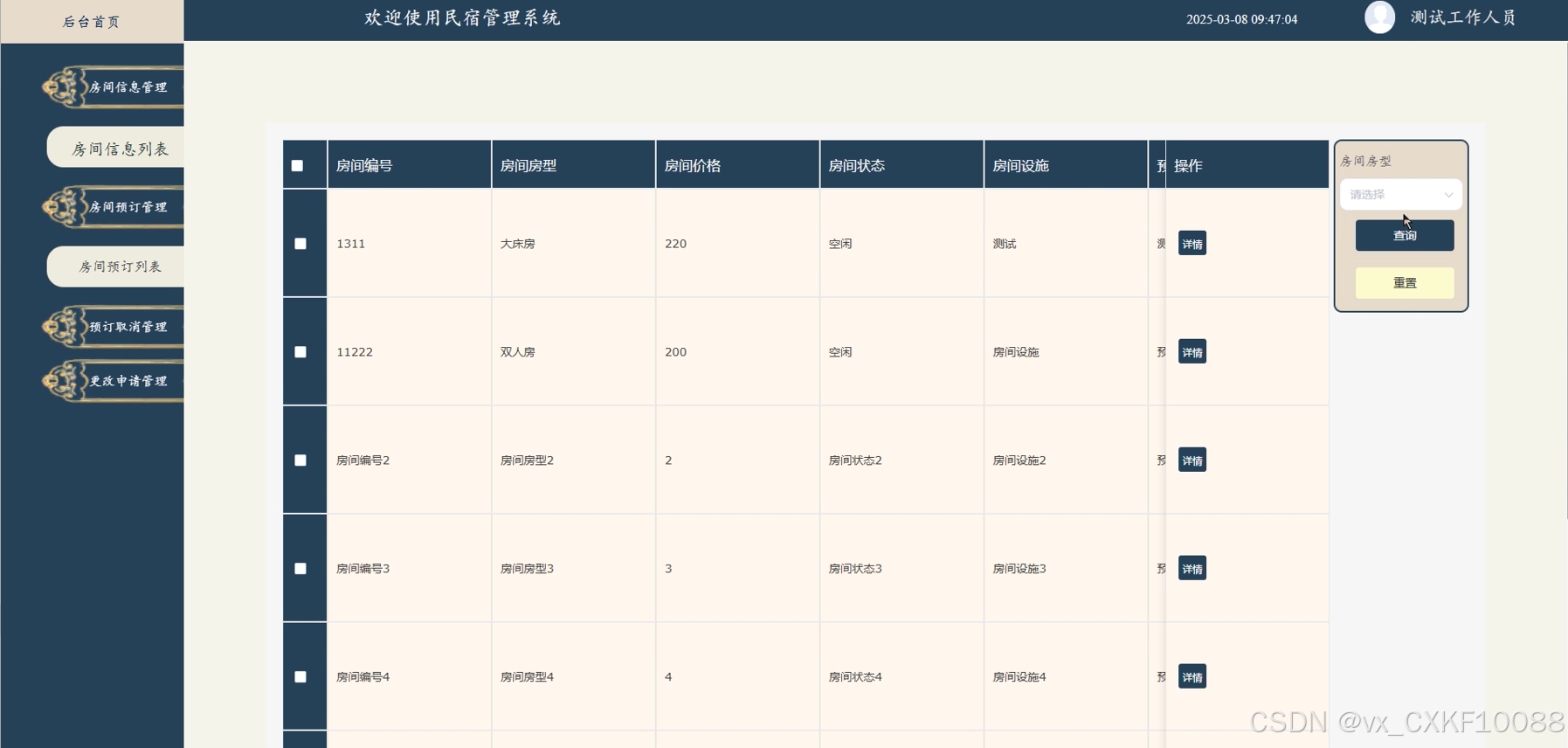Image resolution: width=1568 pixels, height=748 pixels.
Task: Click the 查询 search button
Action: pos(1405,235)
